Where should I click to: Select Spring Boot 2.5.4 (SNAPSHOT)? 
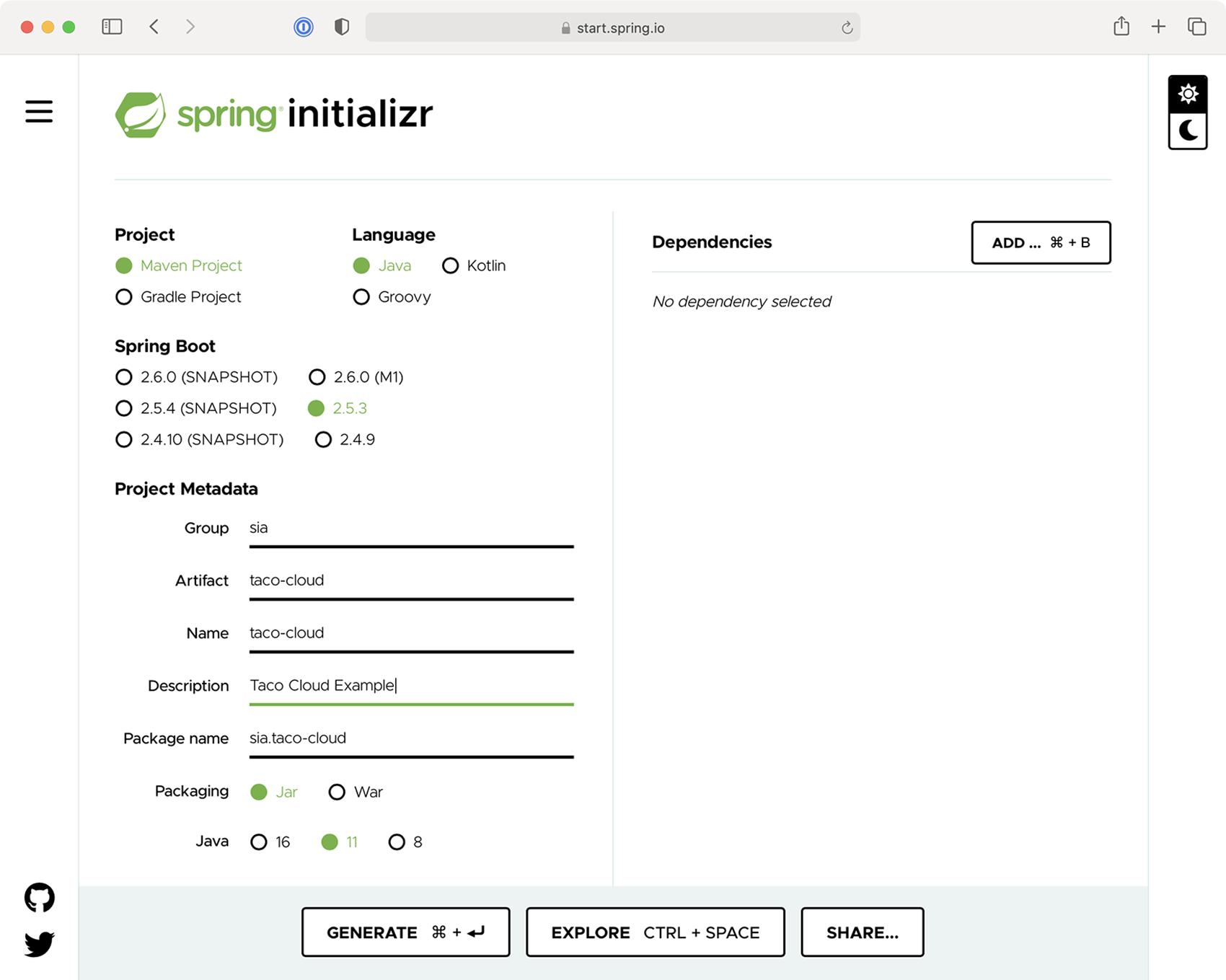pos(196,408)
